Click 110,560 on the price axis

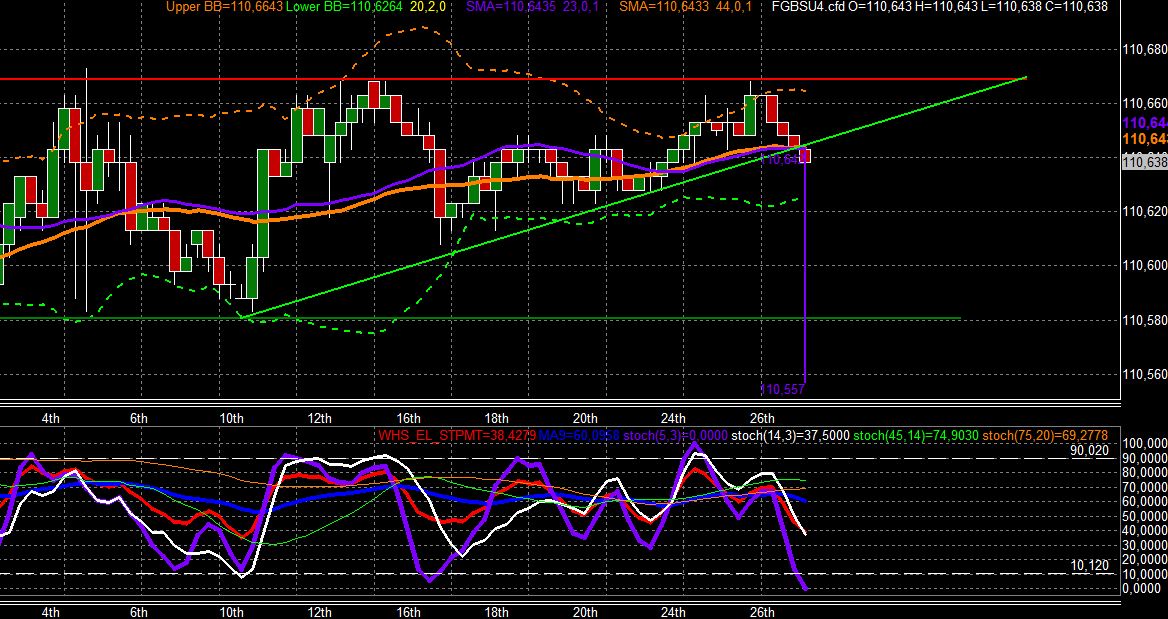(1144, 375)
